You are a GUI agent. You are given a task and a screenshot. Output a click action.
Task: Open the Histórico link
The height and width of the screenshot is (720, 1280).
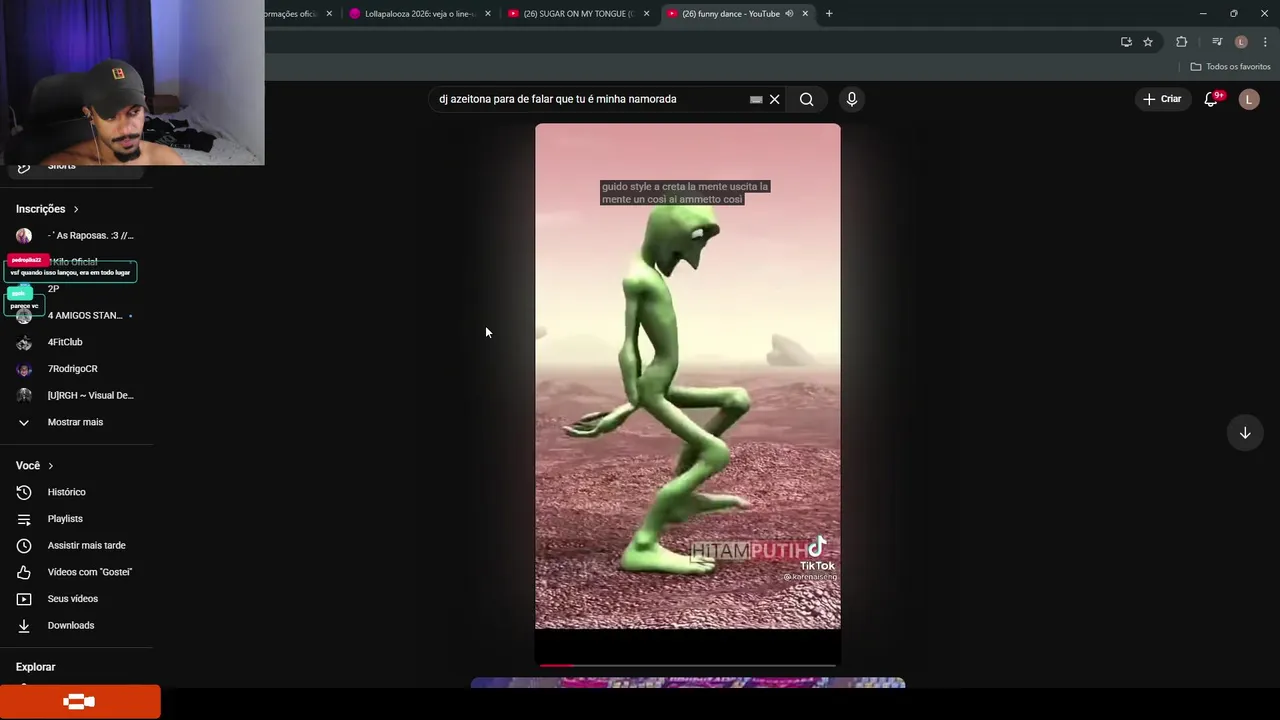67,492
